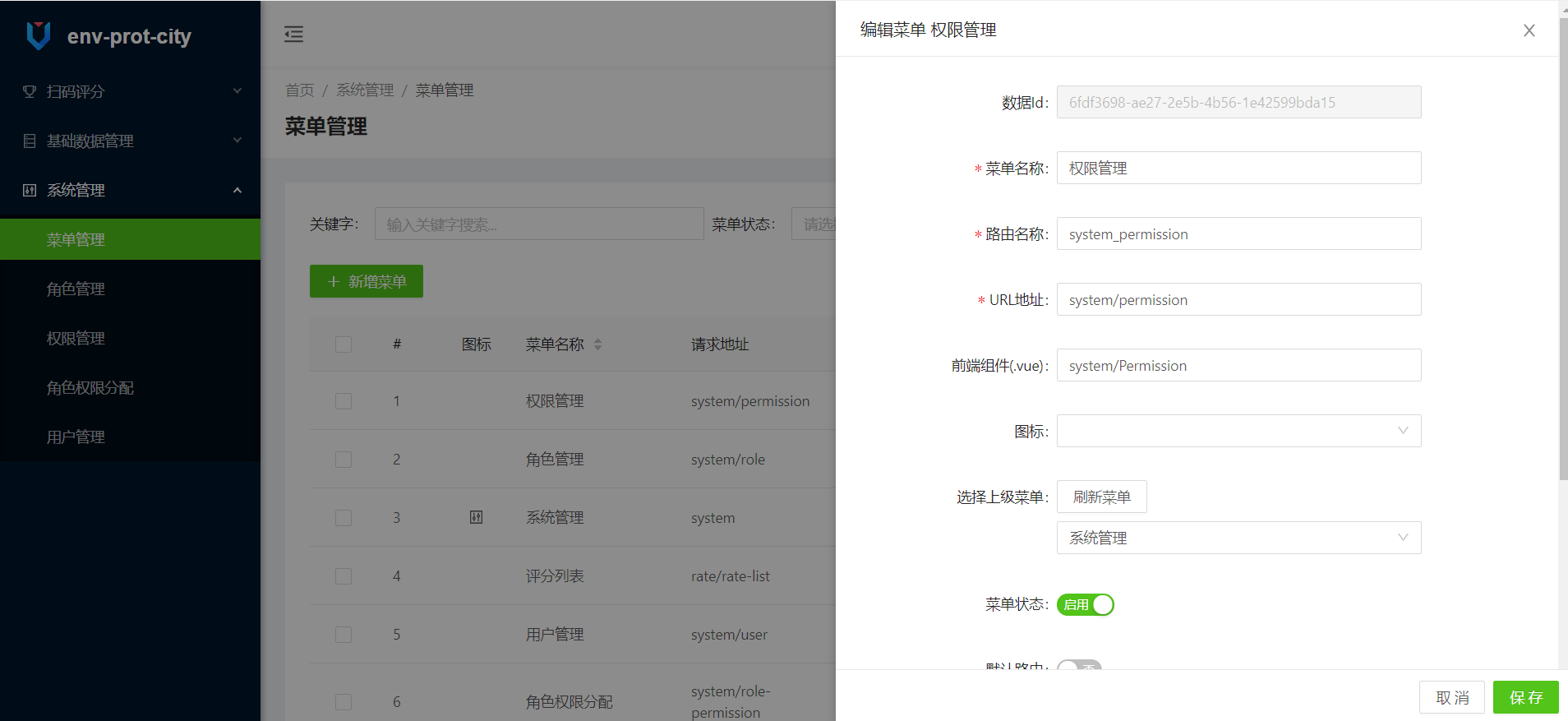The width and height of the screenshot is (1568, 721).
Task: Click table cell system/role
Action: coord(728,460)
